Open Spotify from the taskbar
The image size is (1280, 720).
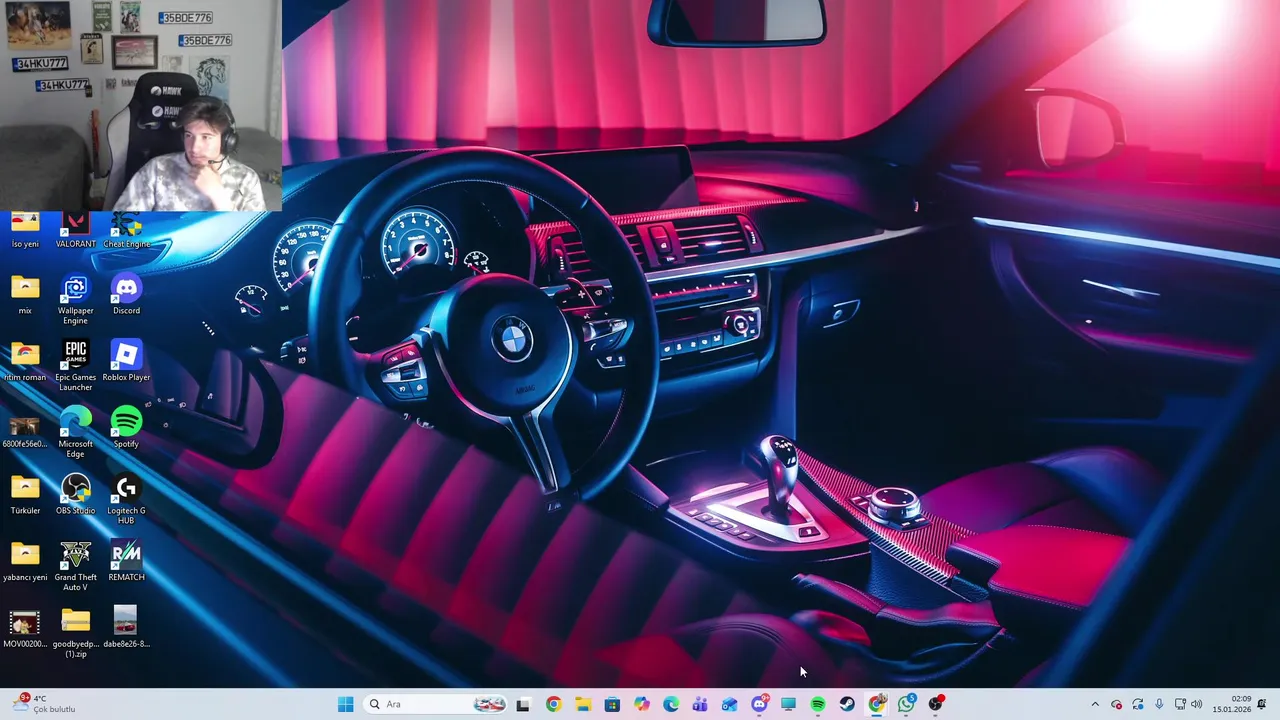[818, 704]
